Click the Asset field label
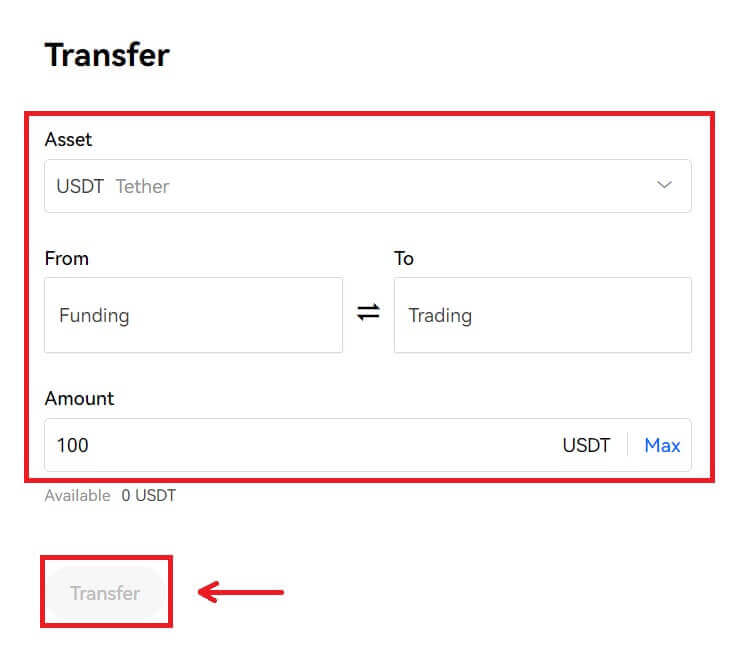This screenshot has height=656, width=739. tap(68, 140)
